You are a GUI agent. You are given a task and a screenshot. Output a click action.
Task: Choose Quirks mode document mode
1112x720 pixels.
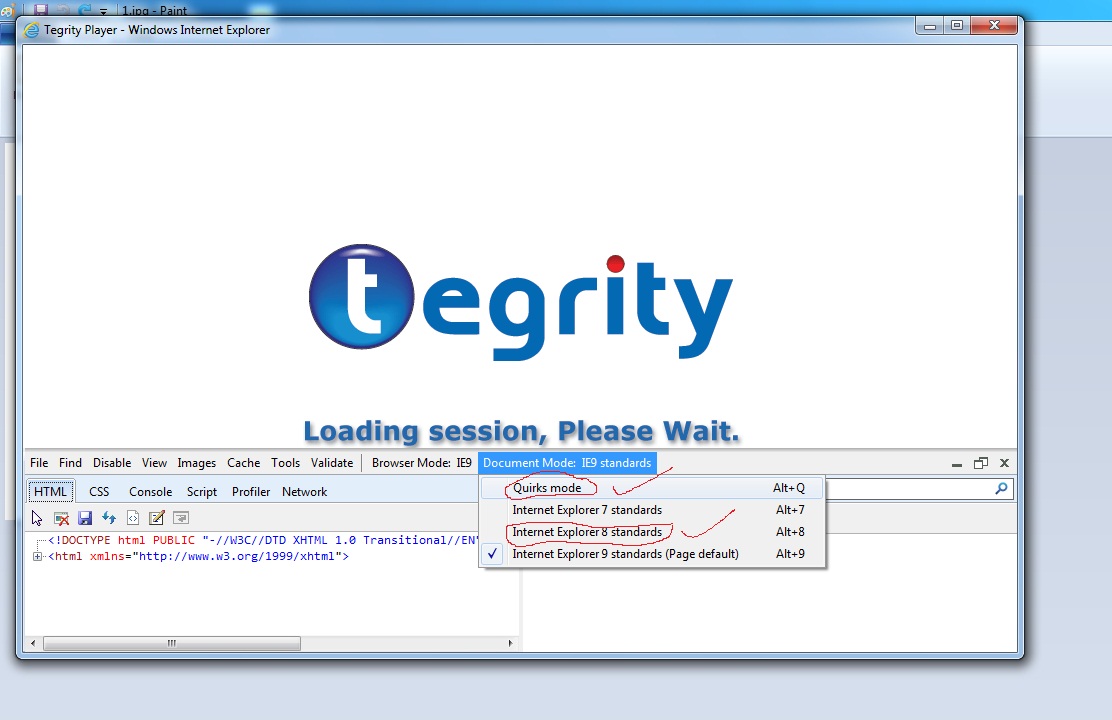click(x=652, y=488)
